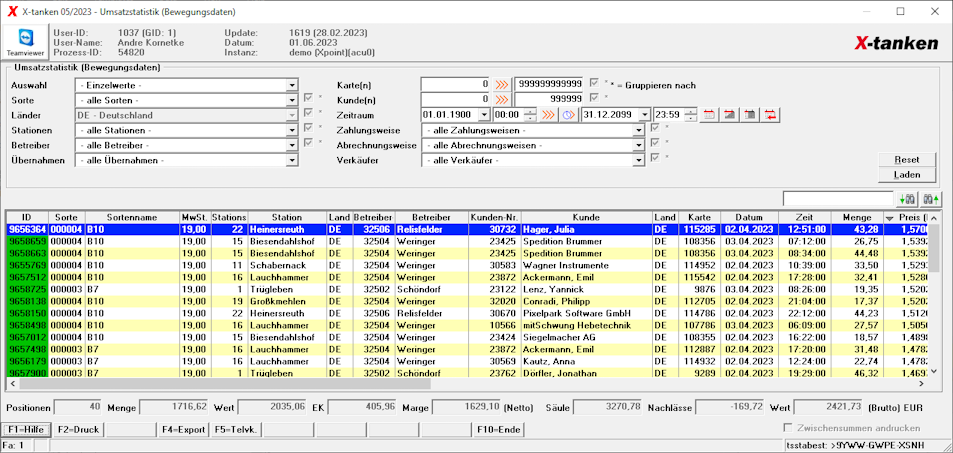Open start date picker 01.01.1900 dropdown
This screenshot has height=453, width=953.
[x=484, y=114]
